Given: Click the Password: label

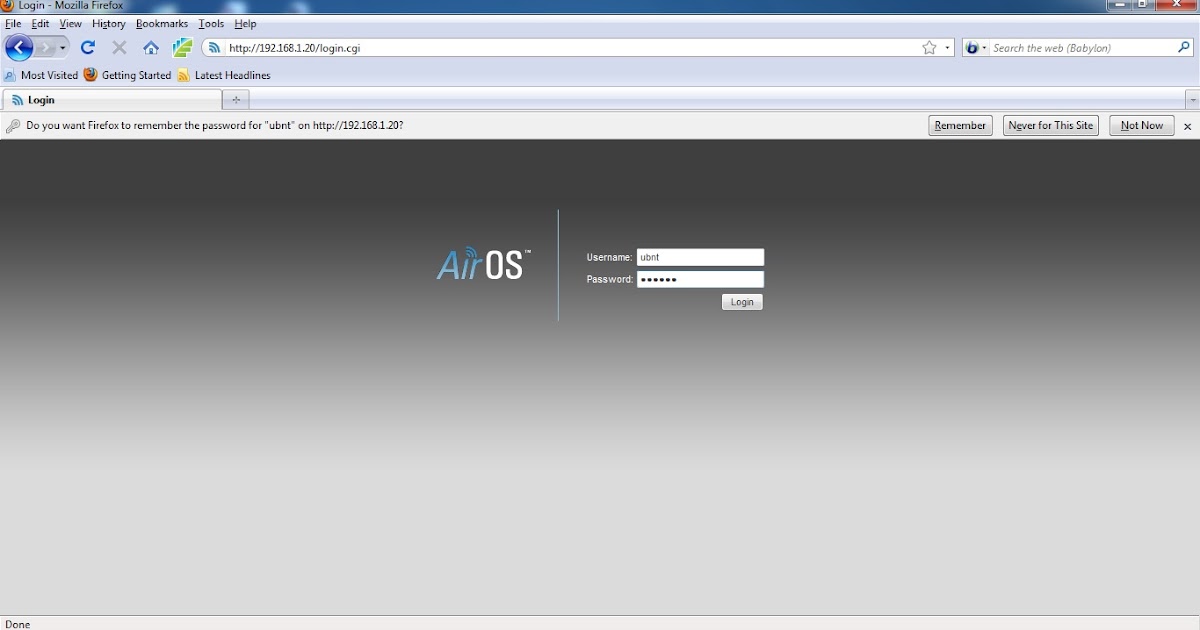Looking at the screenshot, I should (x=609, y=280).
